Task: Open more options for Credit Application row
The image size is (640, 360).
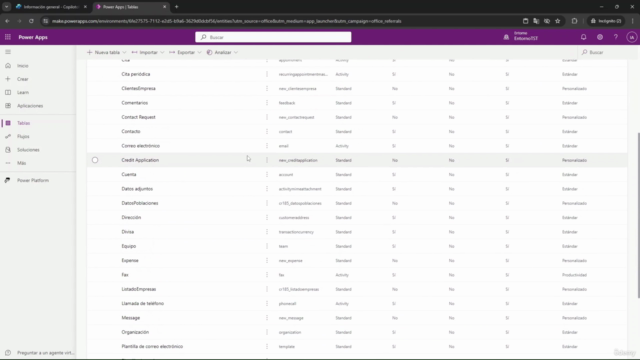Action: coord(267,160)
